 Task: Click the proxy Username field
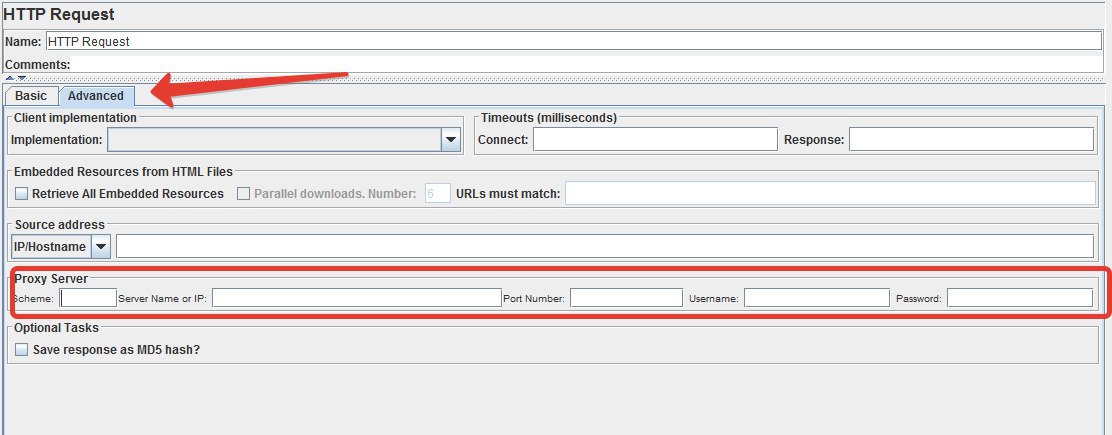click(816, 298)
